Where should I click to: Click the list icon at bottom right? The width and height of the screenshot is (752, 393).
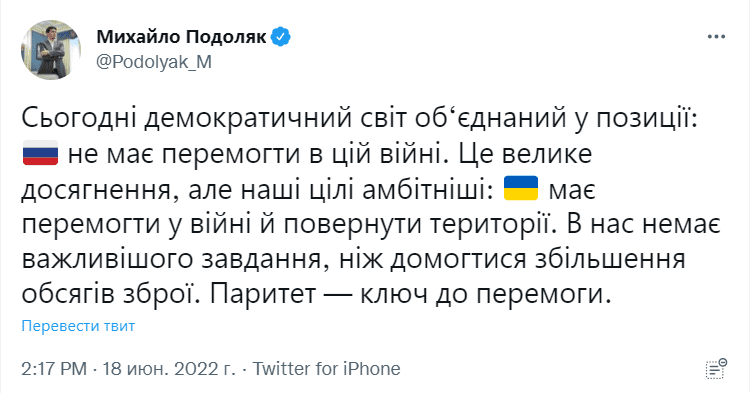716,369
